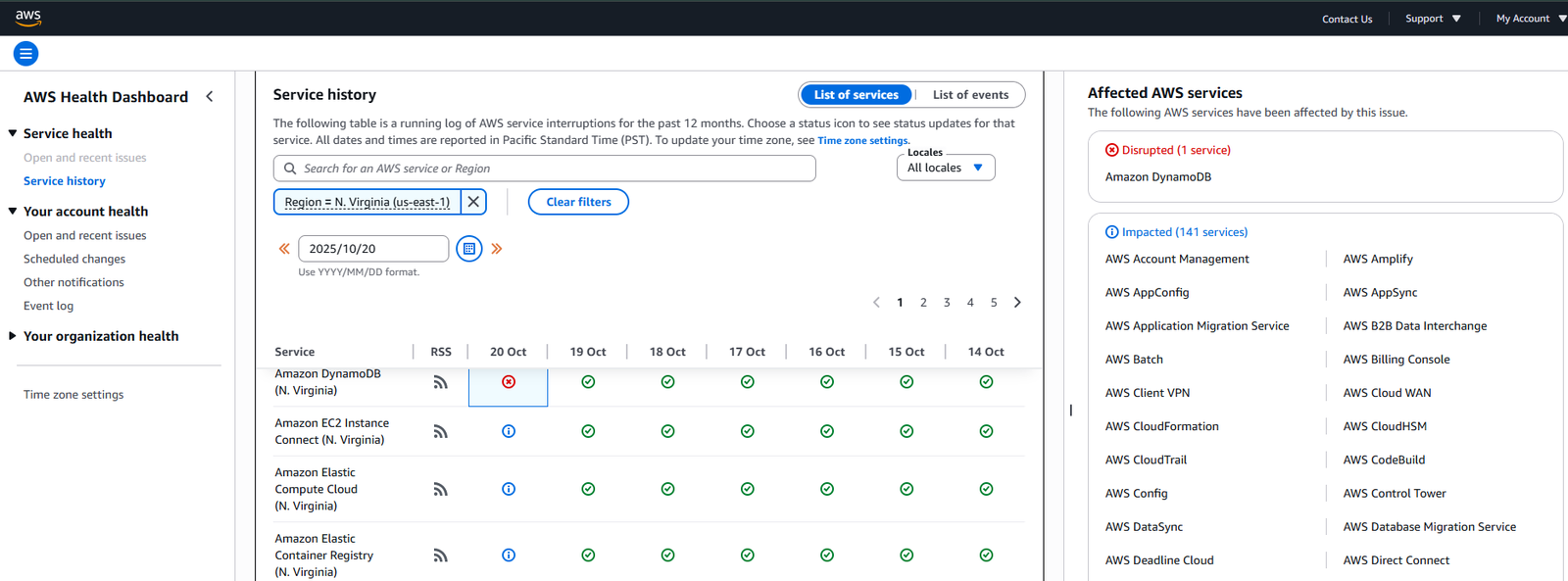Open the All locales dropdown
The width and height of the screenshot is (1568, 581).
(945, 168)
